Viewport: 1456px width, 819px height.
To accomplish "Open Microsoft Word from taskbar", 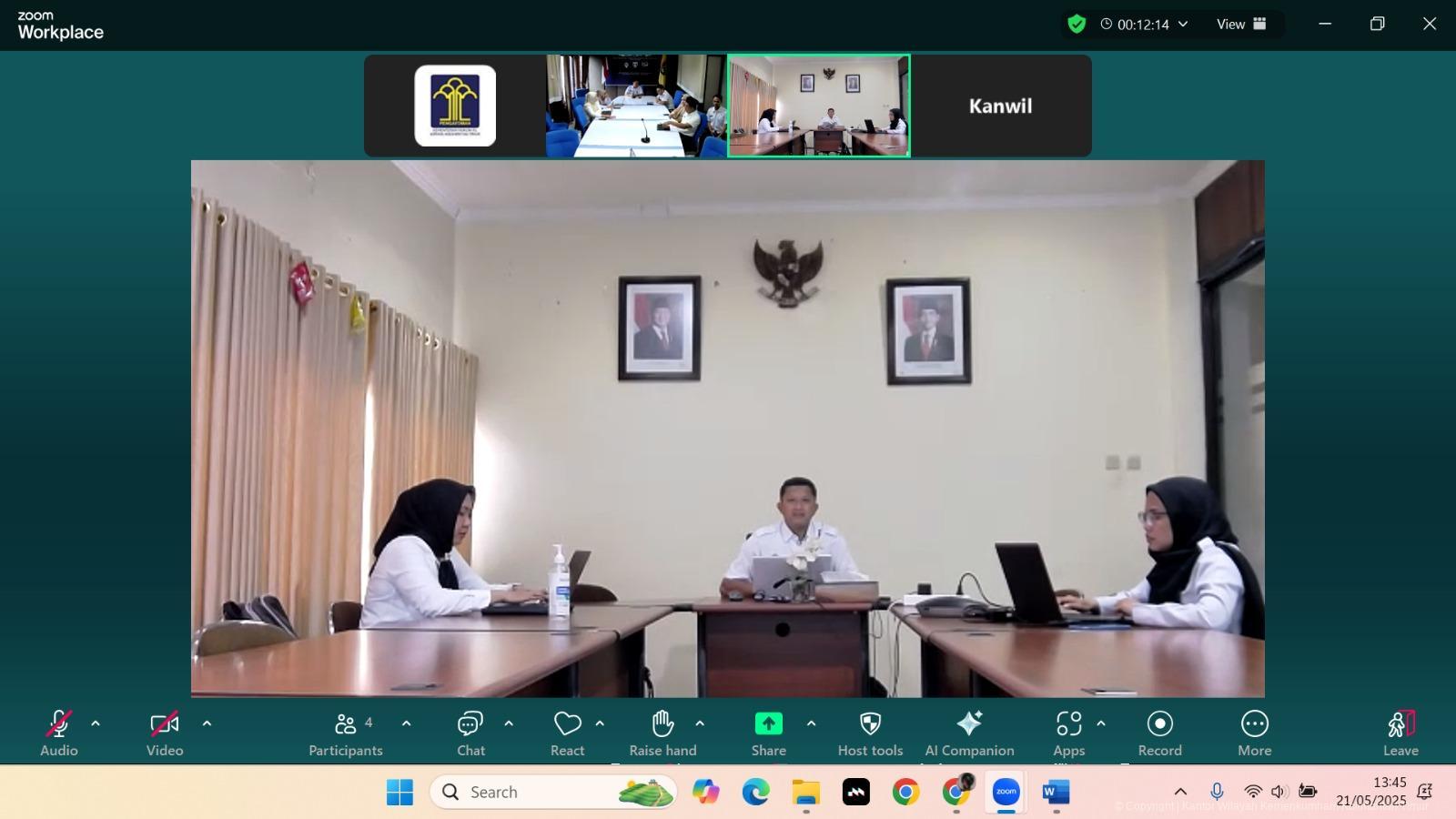I will tap(1056, 793).
